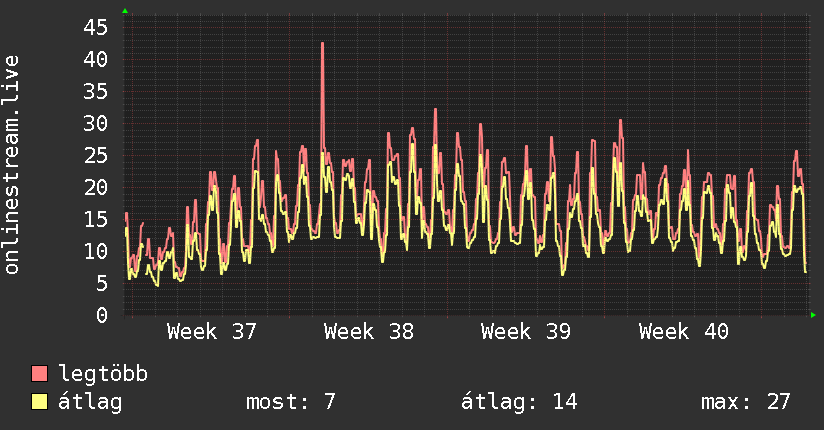Click the Week 38 axis label
The height and width of the screenshot is (430, 824).
pos(369,332)
